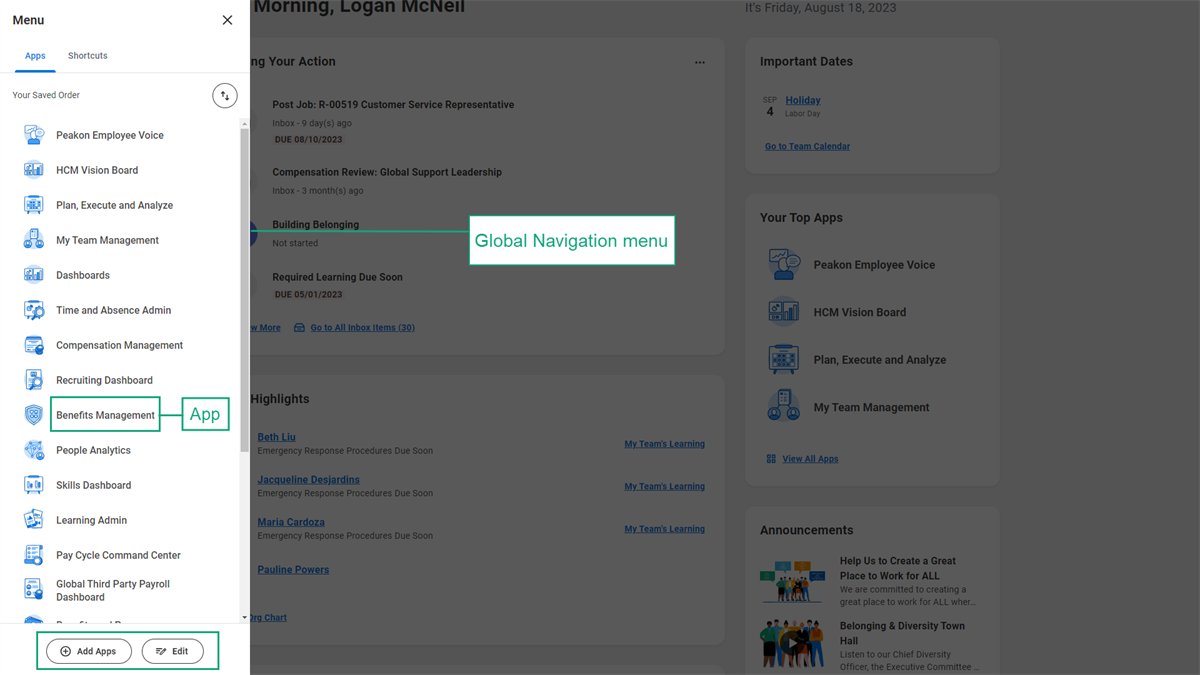Image resolution: width=1200 pixels, height=675 pixels.
Task: Click Peakon Employee Voice label in Top Apps
Action: click(874, 265)
